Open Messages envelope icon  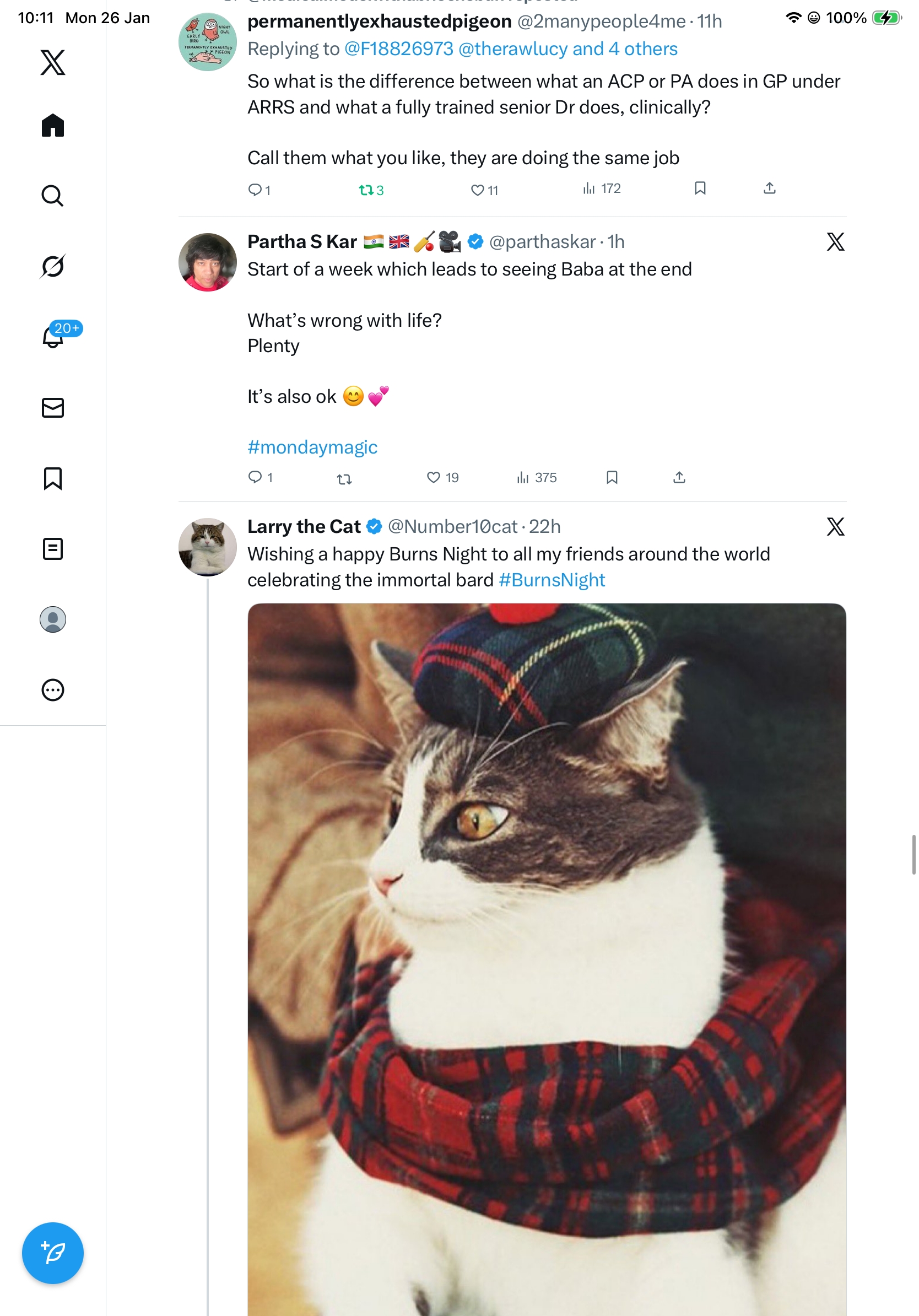tap(53, 407)
